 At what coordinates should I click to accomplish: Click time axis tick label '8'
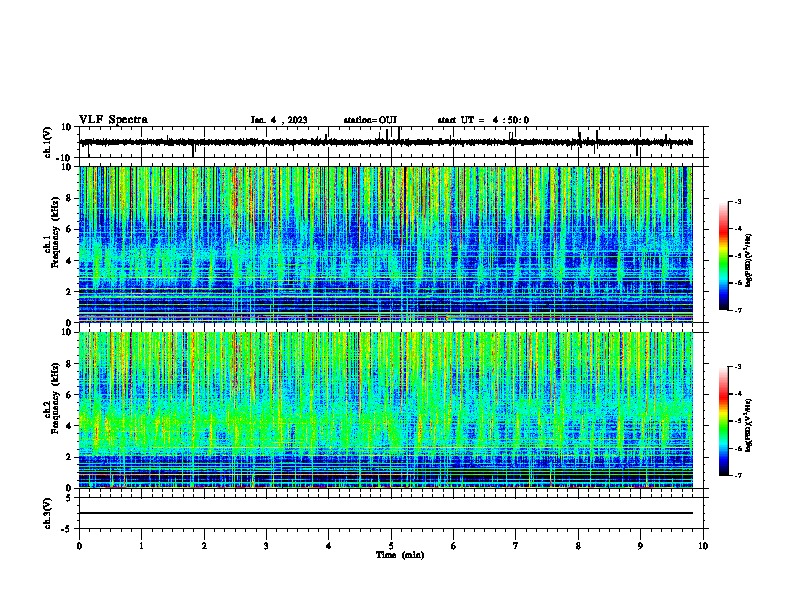click(578, 546)
